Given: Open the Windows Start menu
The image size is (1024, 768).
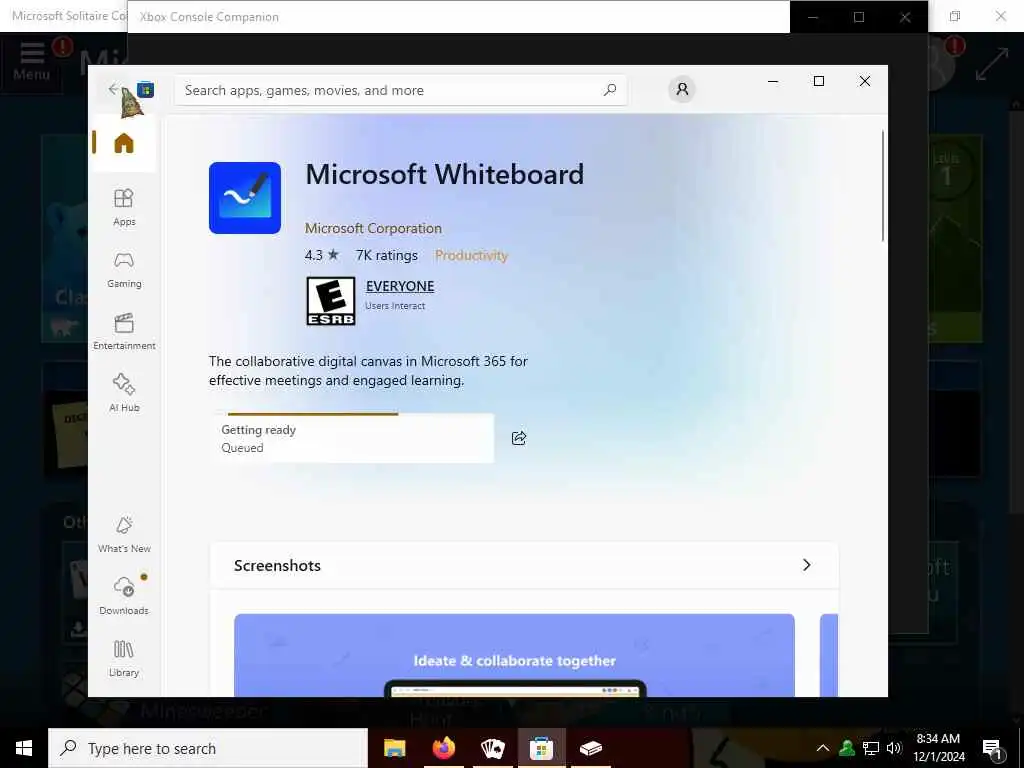Looking at the screenshot, I should tap(24, 748).
